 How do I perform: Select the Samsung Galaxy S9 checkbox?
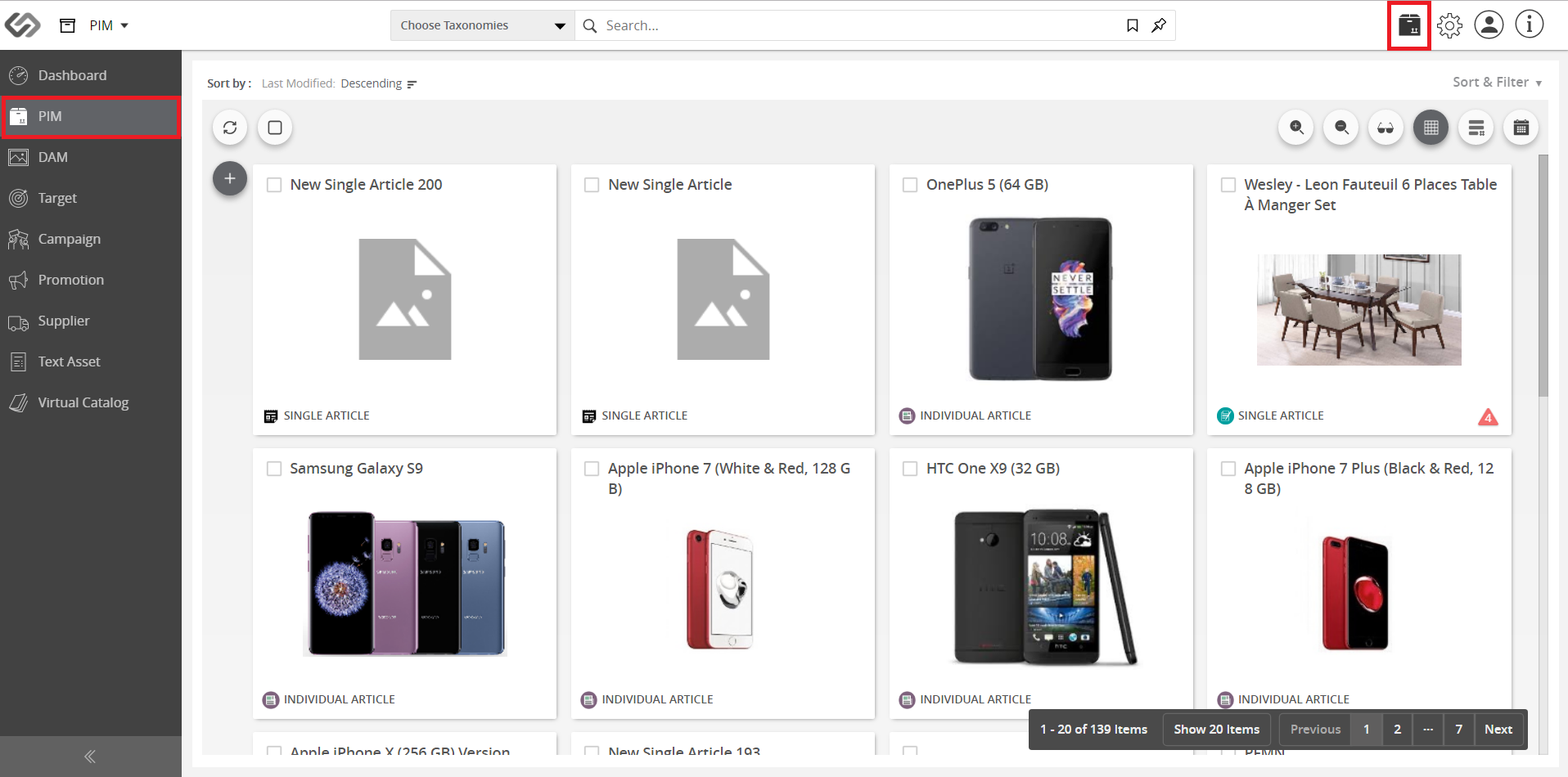pyautogui.click(x=274, y=469)
